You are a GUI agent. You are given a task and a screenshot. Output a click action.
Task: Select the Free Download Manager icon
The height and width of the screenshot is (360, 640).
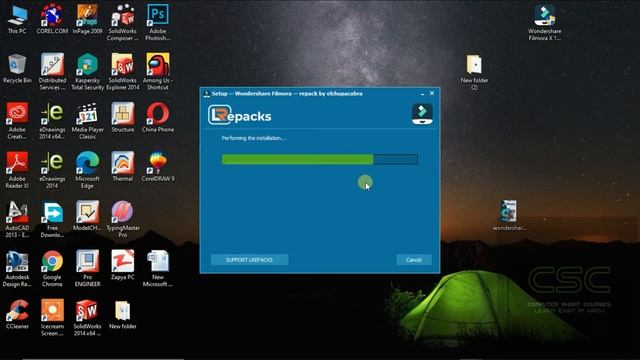(52, 219)
